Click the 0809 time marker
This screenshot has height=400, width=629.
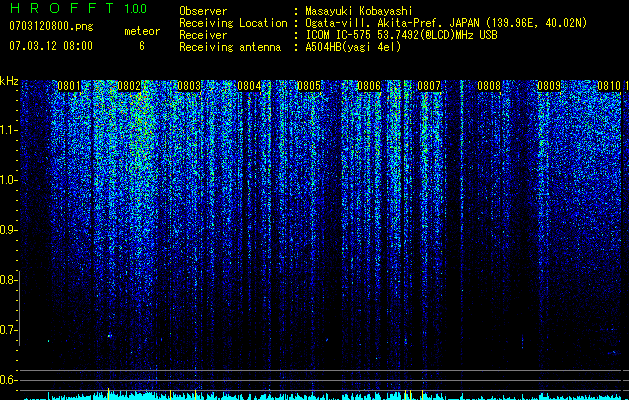(549, 86)
